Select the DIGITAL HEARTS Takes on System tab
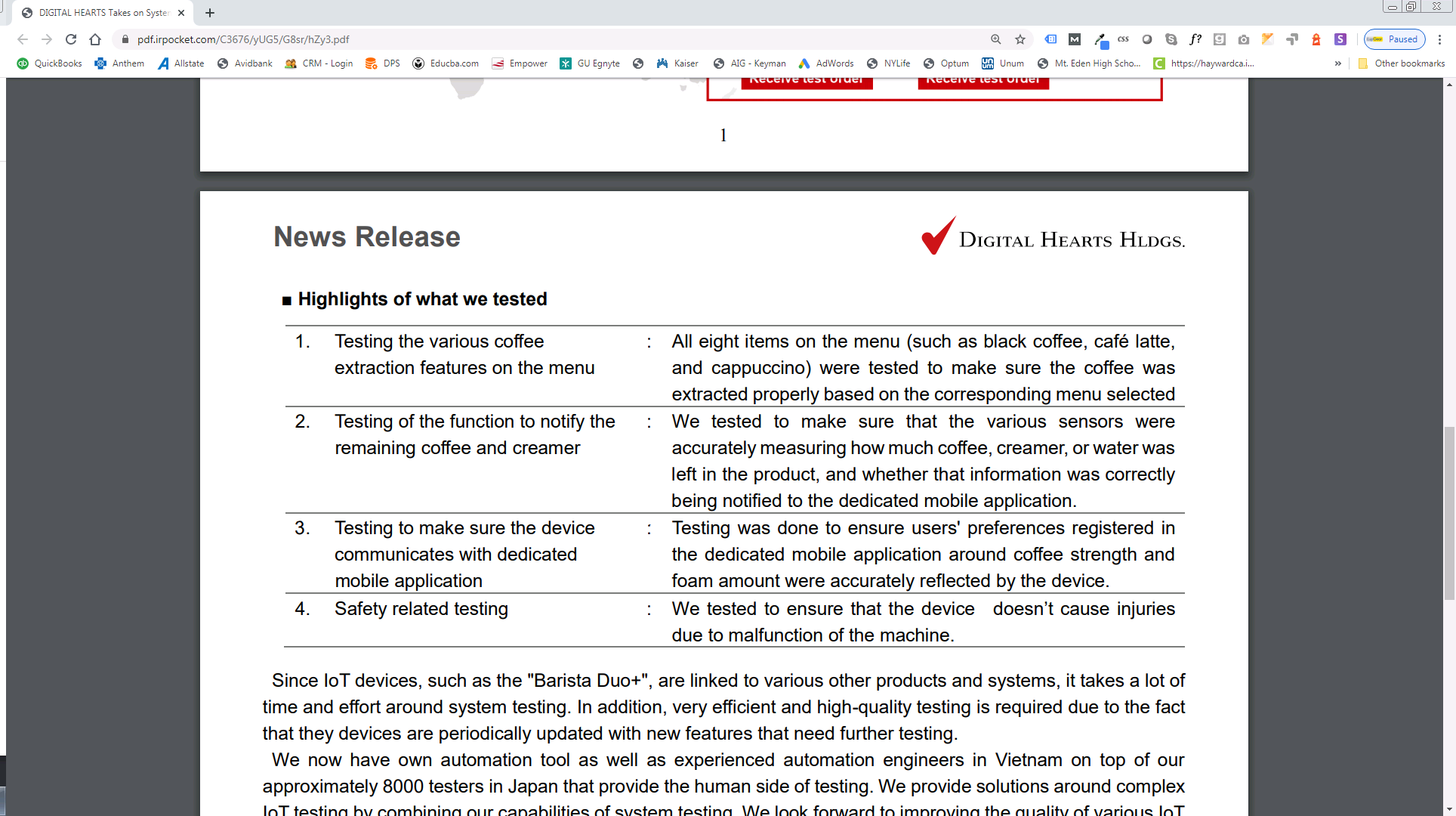1456x816 pixels. (103, 13)
